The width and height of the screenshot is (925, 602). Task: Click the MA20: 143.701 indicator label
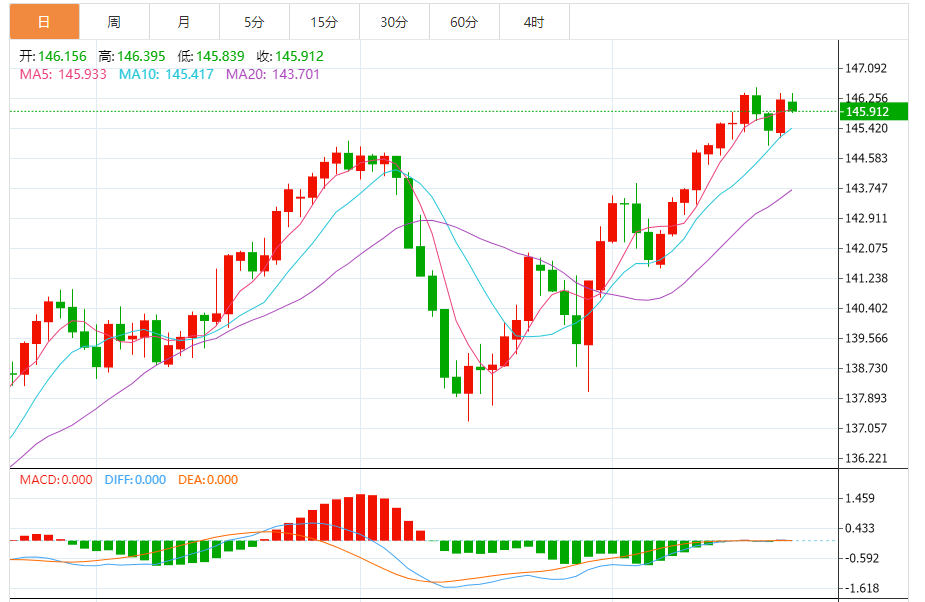[x=273, y=74]
